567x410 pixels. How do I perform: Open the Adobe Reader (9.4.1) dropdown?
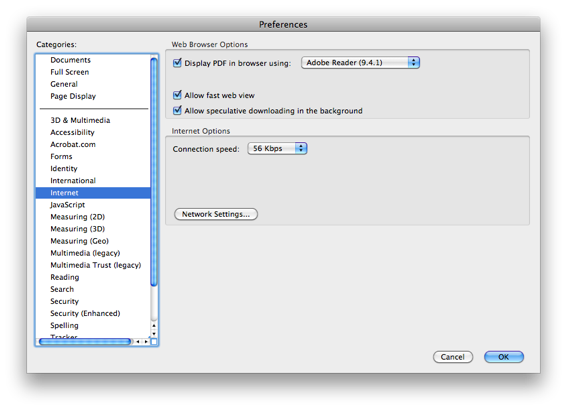pyautogui.click(x=360, y=63)
